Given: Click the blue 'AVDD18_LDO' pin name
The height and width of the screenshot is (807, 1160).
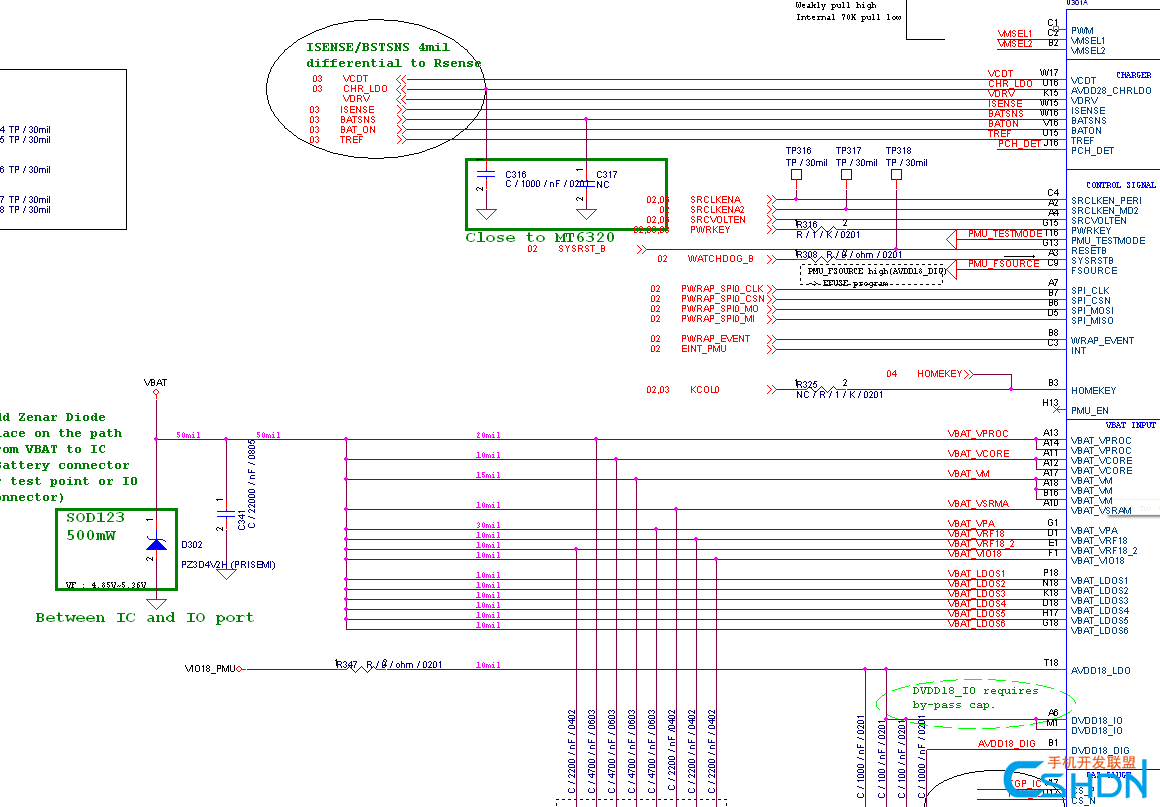Looking at the screenshot, I should 1100,671.
